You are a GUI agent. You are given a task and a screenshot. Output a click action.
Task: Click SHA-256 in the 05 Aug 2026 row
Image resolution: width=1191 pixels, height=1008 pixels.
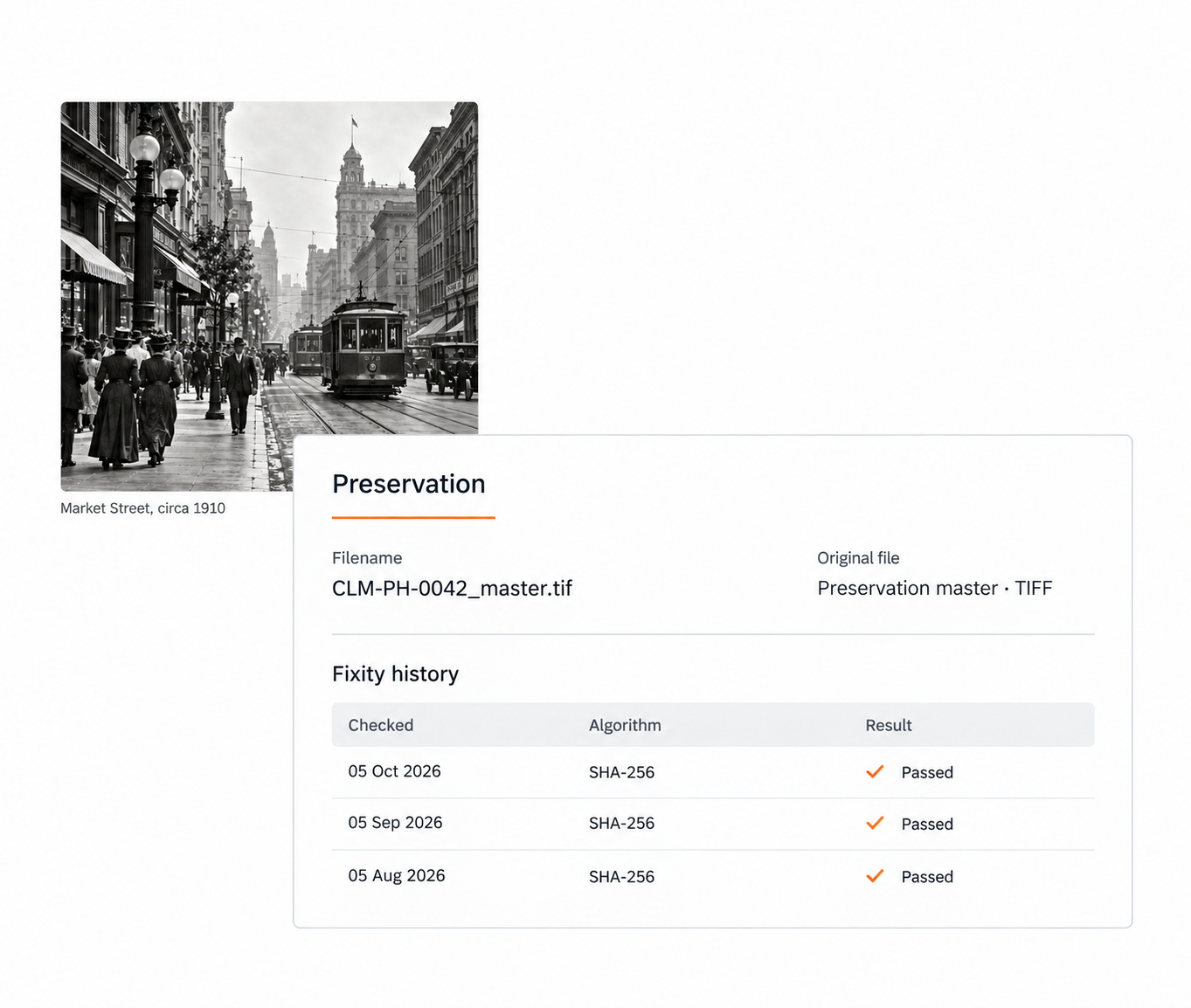click(x=621, y=877)
